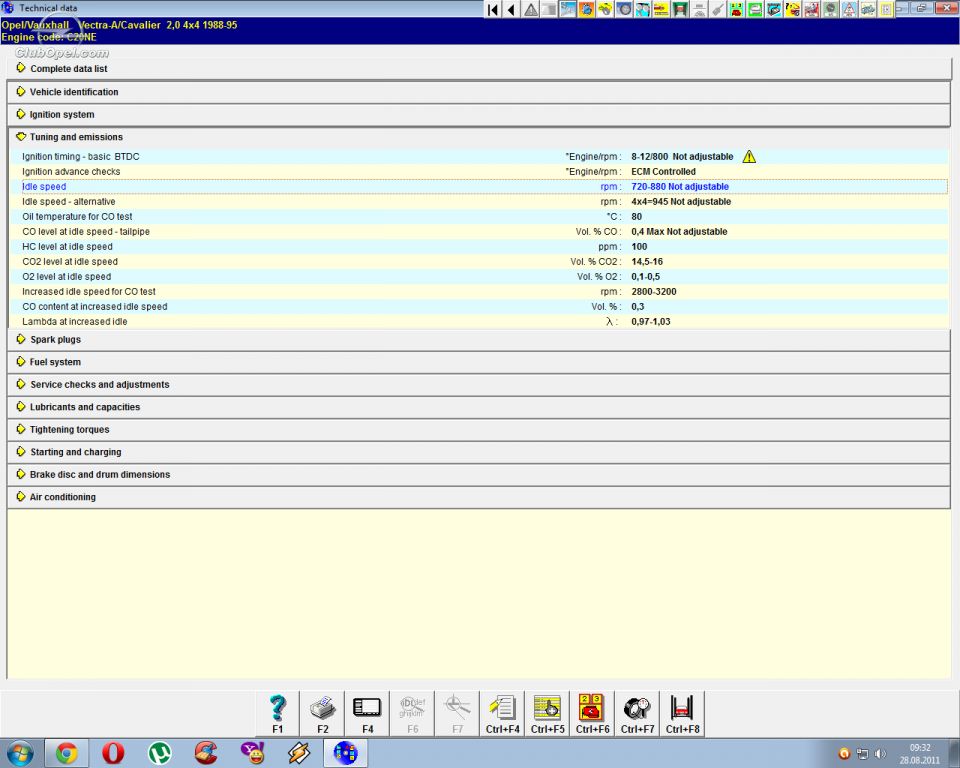The image size is (960, 768).
Task: Click the greyed-out F6 text search icon
Action: tap(413, 713)
